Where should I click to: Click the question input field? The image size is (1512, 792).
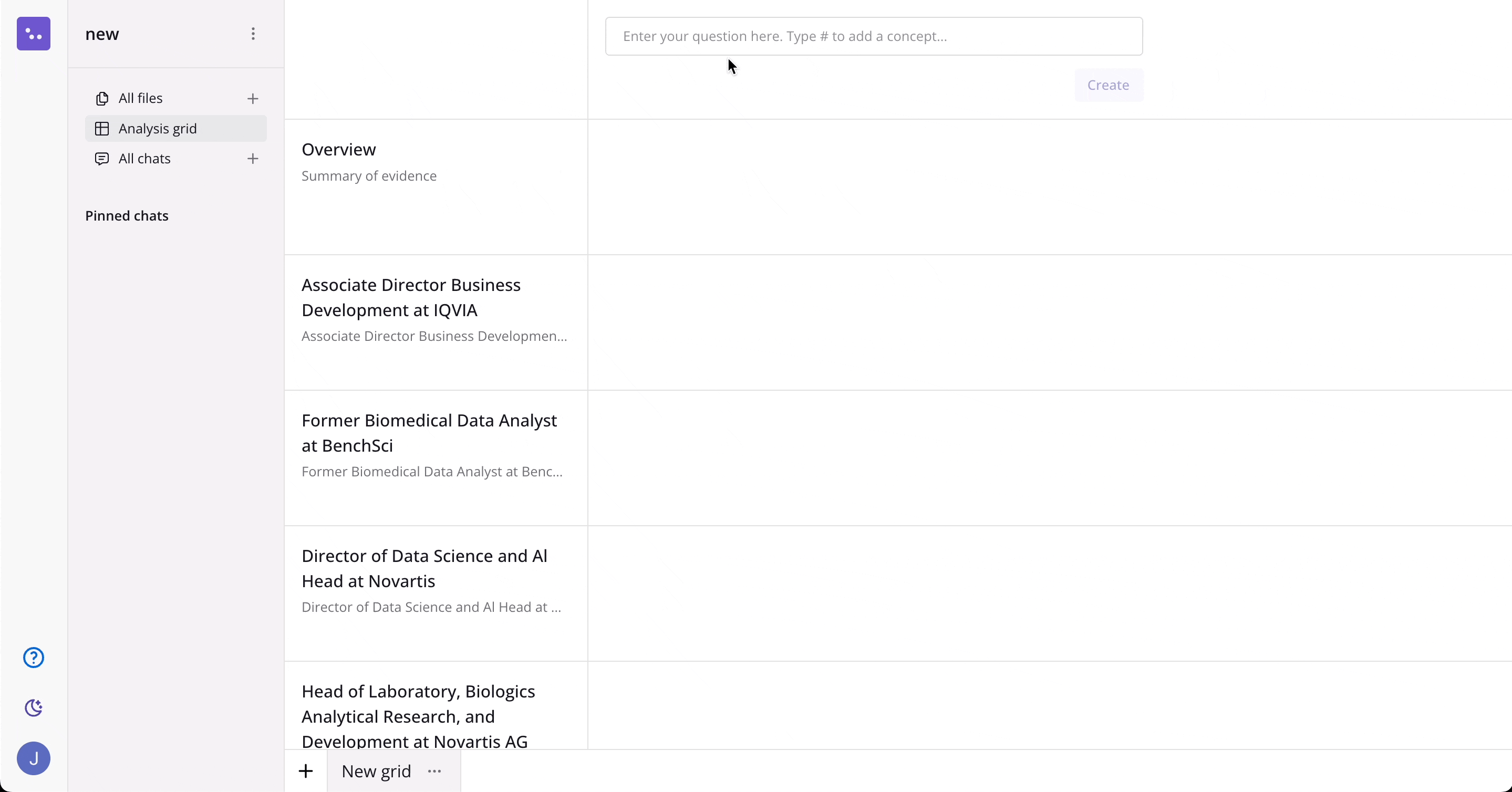[x=873, y=36]
